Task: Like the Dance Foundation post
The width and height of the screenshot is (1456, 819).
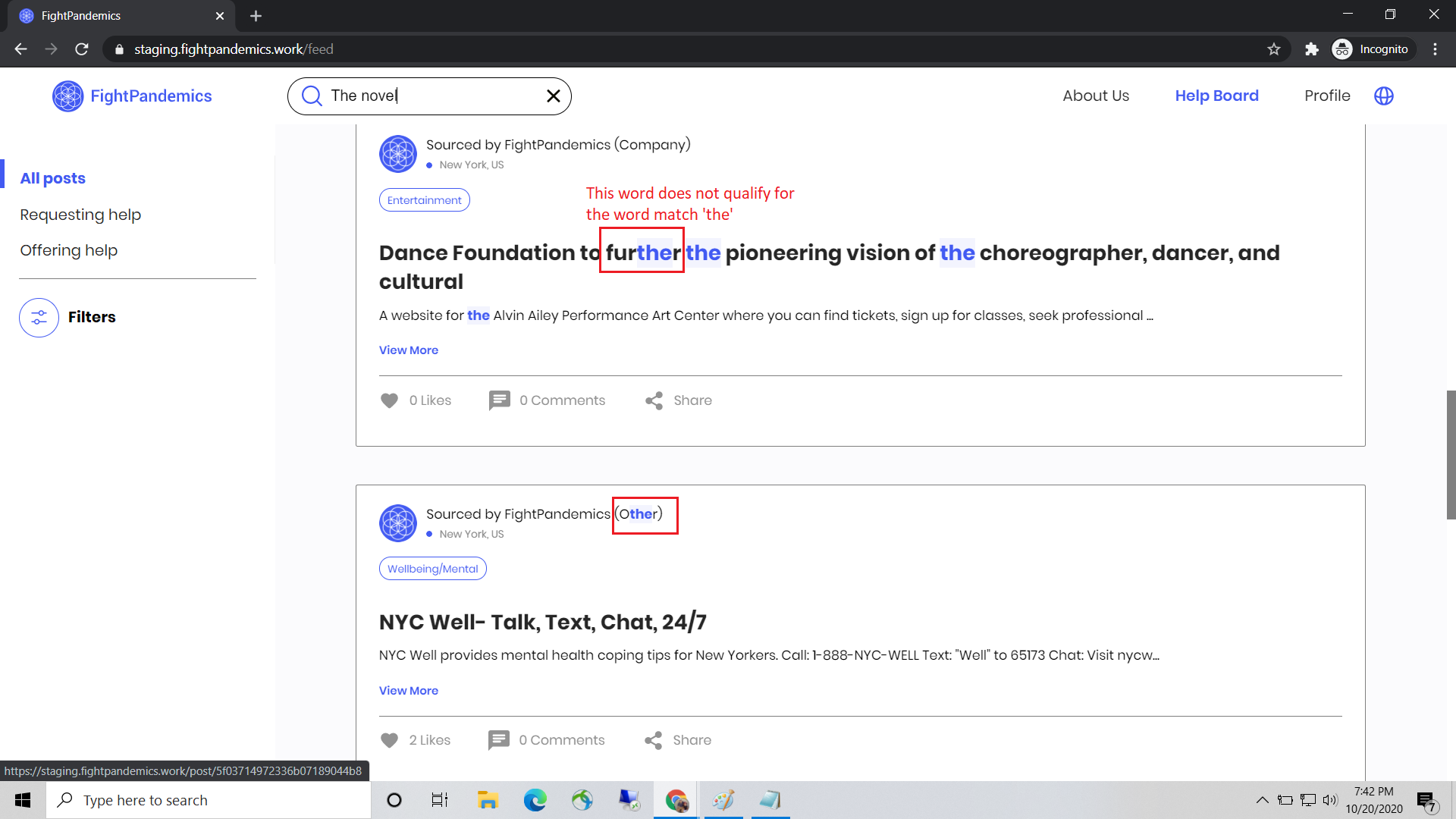Action: coord(389,400)
